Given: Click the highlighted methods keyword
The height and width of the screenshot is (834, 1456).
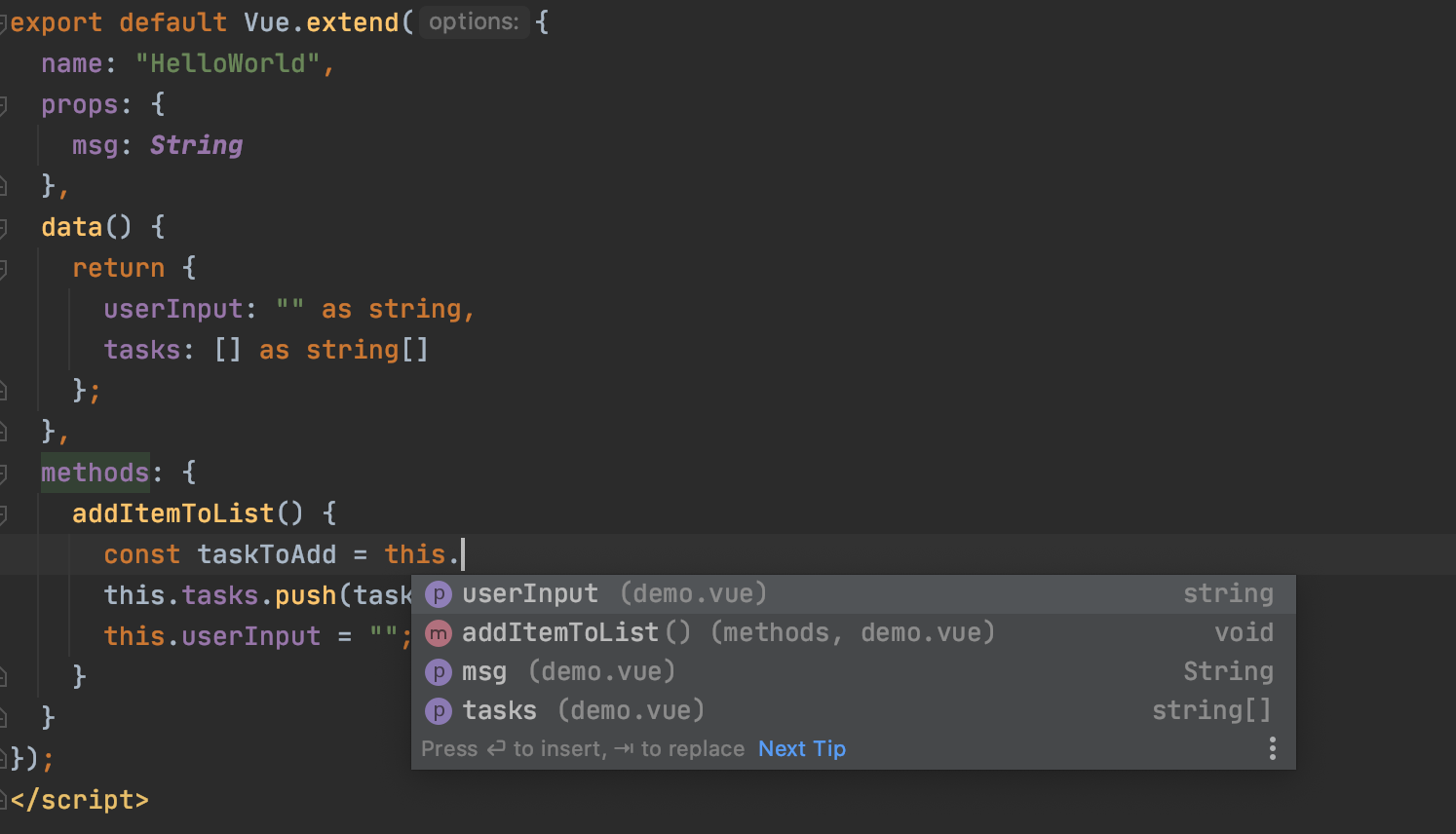Looking at the screenshot, I should pos(95,473).
